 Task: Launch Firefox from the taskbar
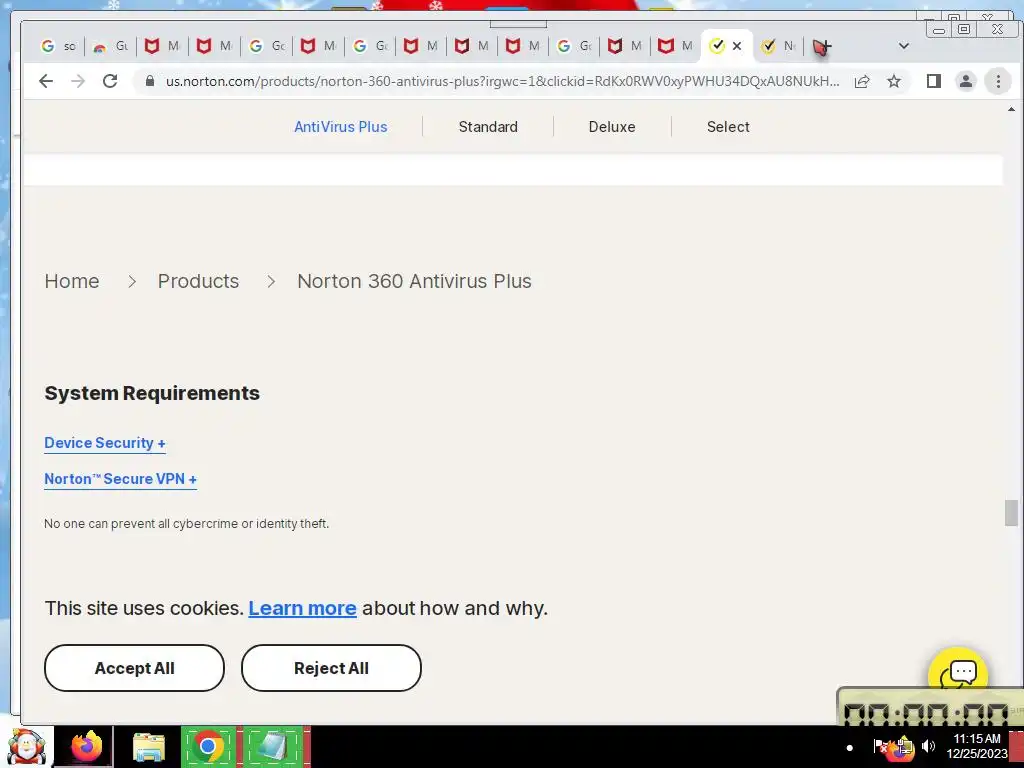(86, 746)
